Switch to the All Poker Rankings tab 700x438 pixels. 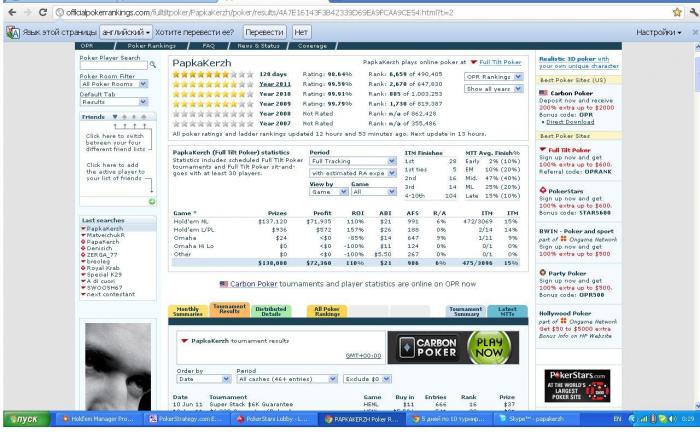click(x=327, y=311)
